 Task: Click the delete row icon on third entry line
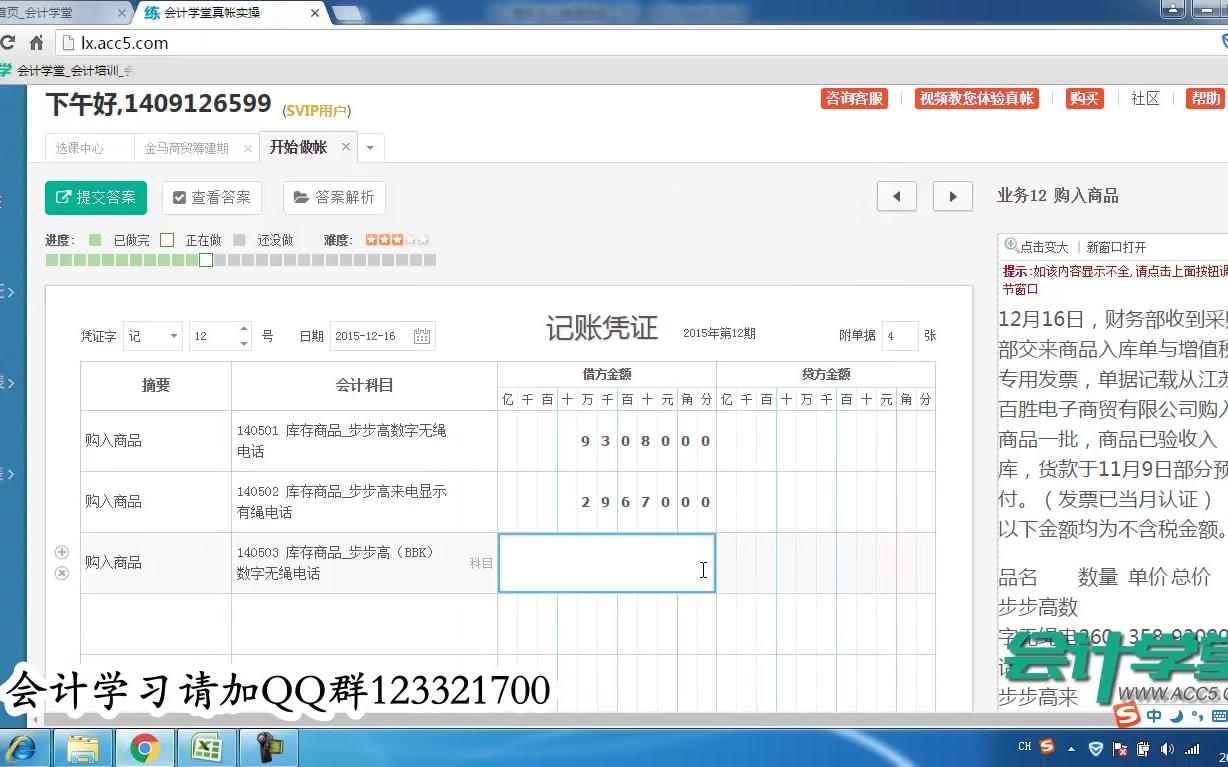(x=61, y=572)
